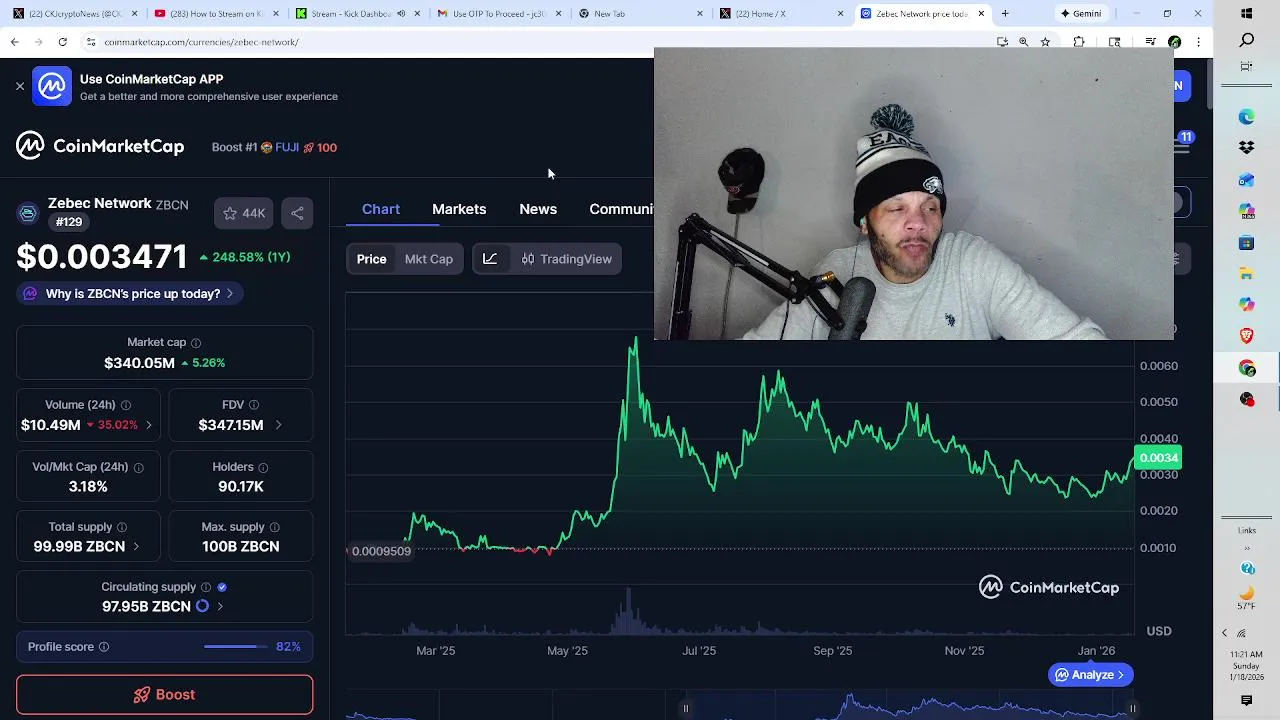
Task: Open the Boost #1 FUJI link
Action: 274,147
